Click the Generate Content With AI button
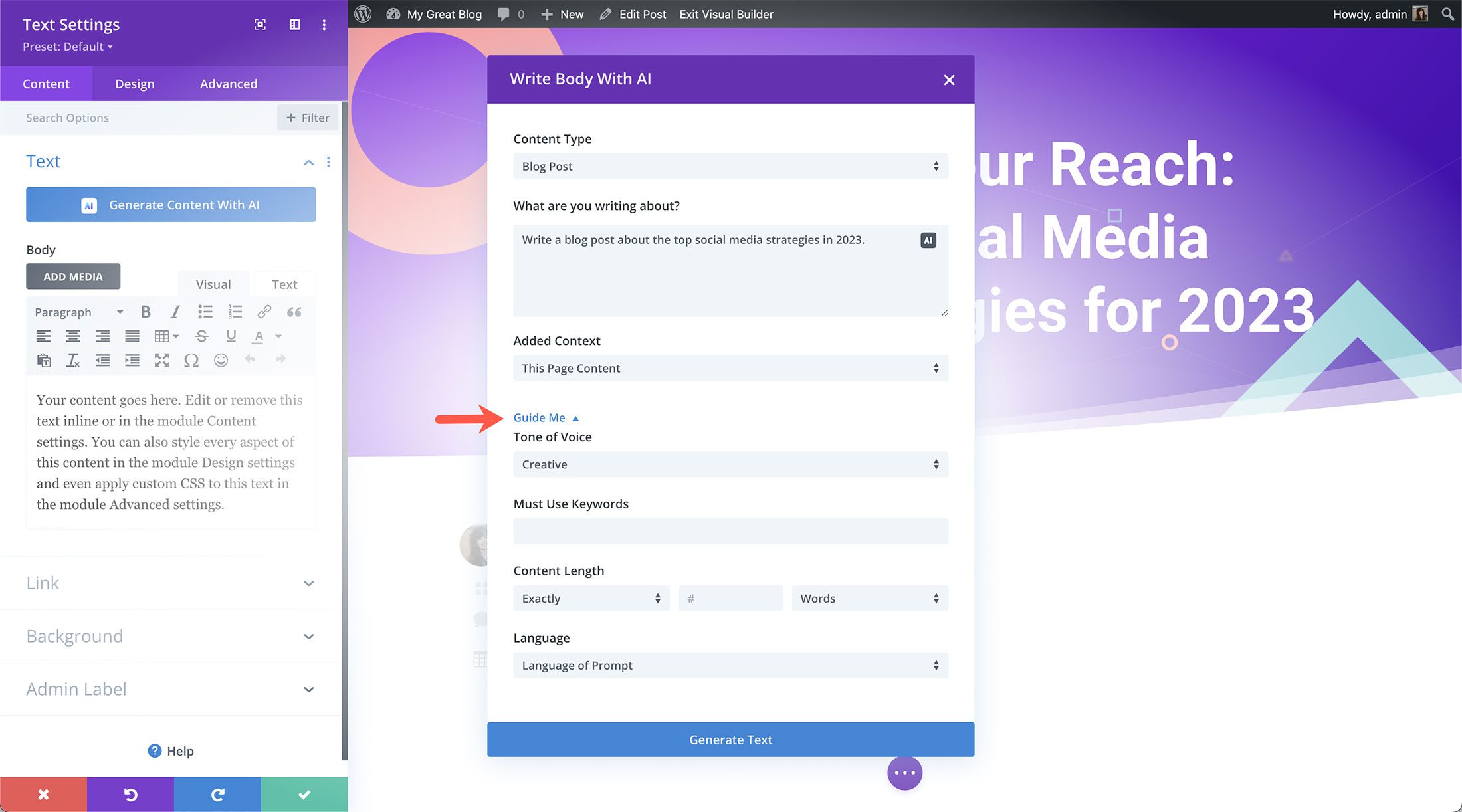This screenshot has height=812, width=1462. [170, 204]
